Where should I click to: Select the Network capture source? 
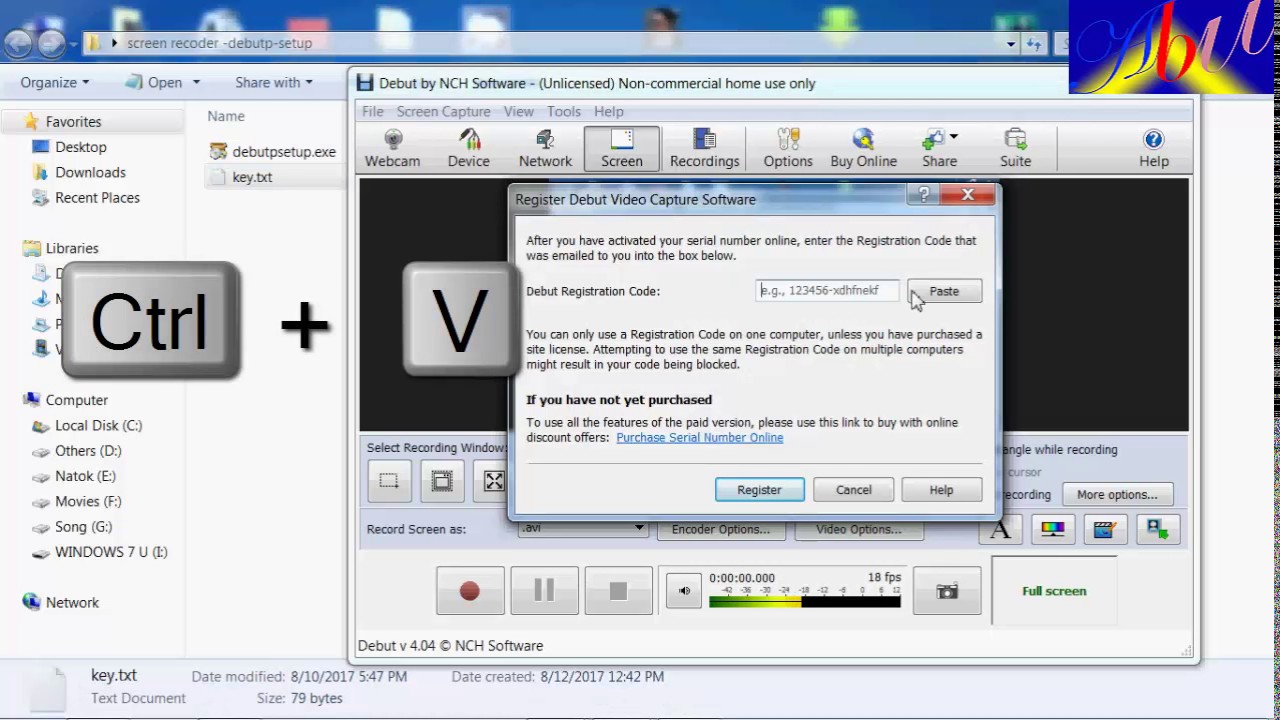point(545,148)
